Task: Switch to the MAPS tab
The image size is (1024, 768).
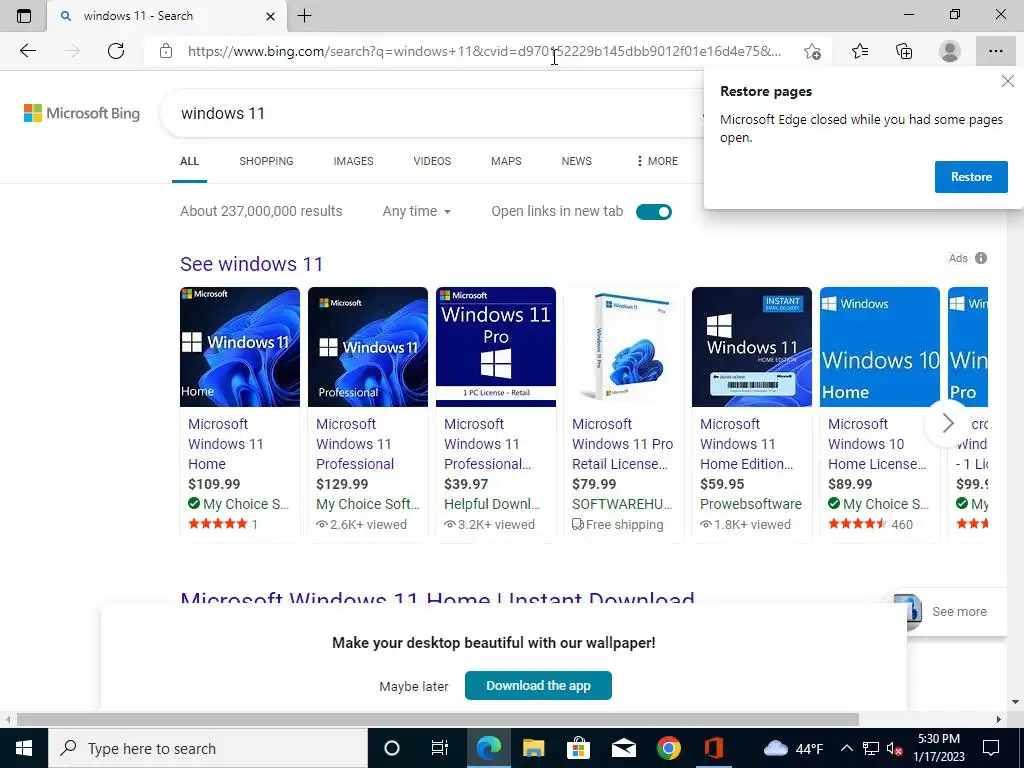Action: pyautogui.click(x=506, y=161)
